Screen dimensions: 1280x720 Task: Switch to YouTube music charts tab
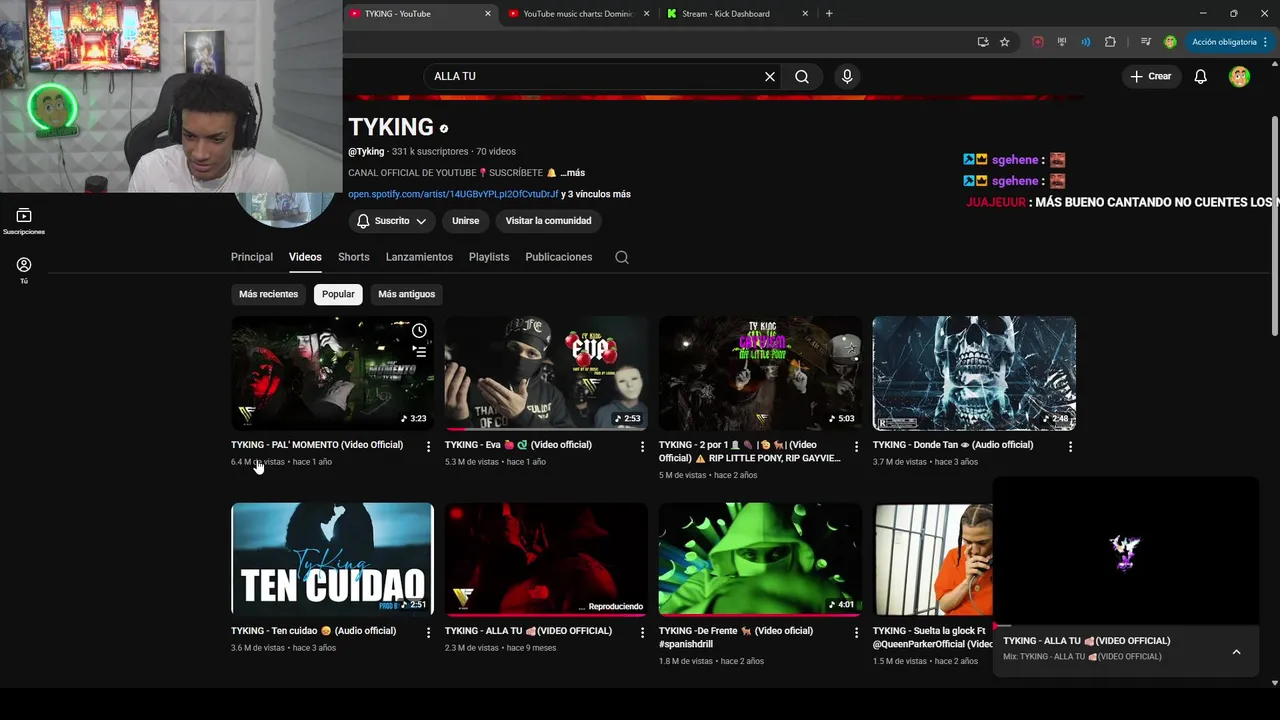[x=578, y=14]
